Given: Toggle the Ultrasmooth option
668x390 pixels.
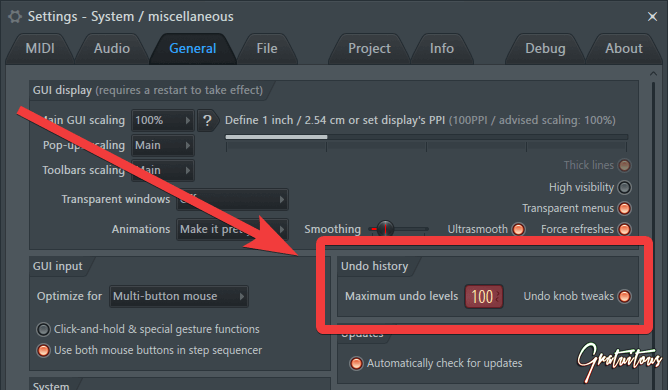Looking at the screenshot, I should pos(518,229).
